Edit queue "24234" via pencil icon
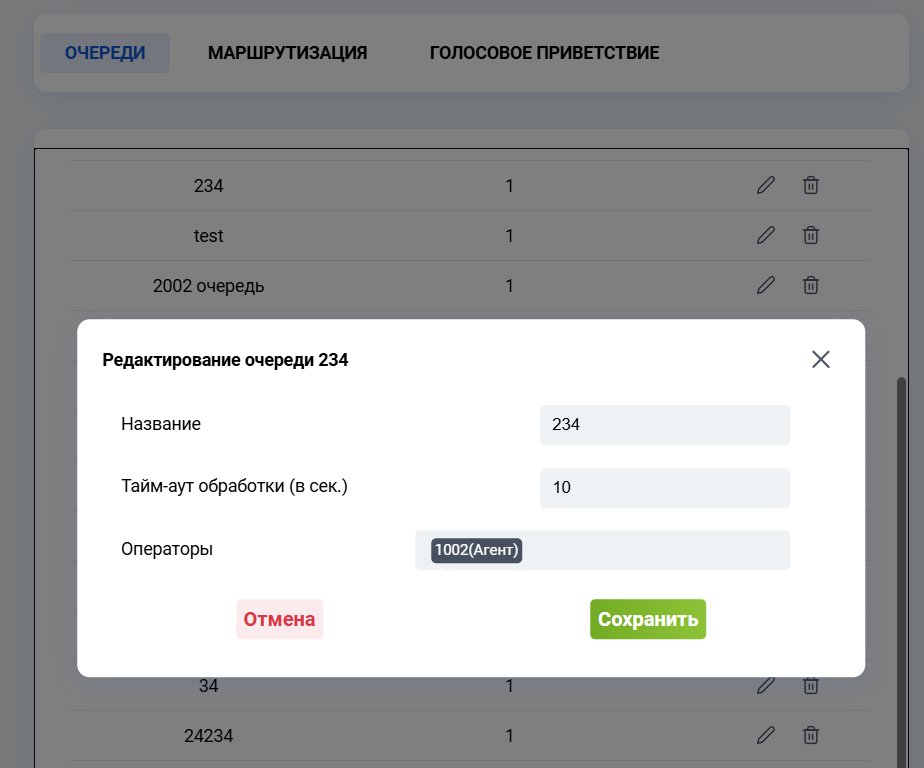This screenshot has height=768, width=924. tap(765, 735)
